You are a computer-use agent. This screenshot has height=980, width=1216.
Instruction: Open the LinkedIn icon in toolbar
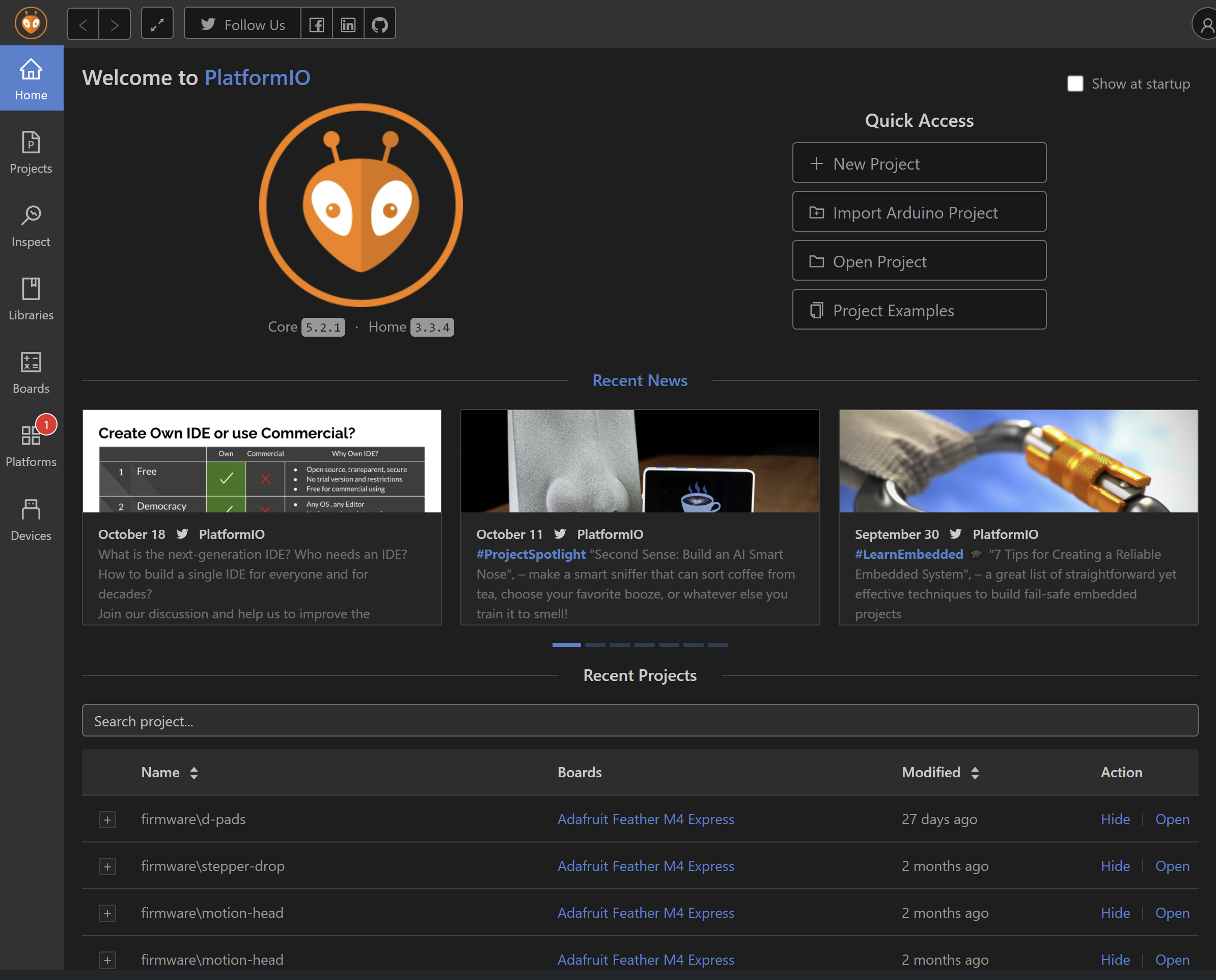click(348, 24)
